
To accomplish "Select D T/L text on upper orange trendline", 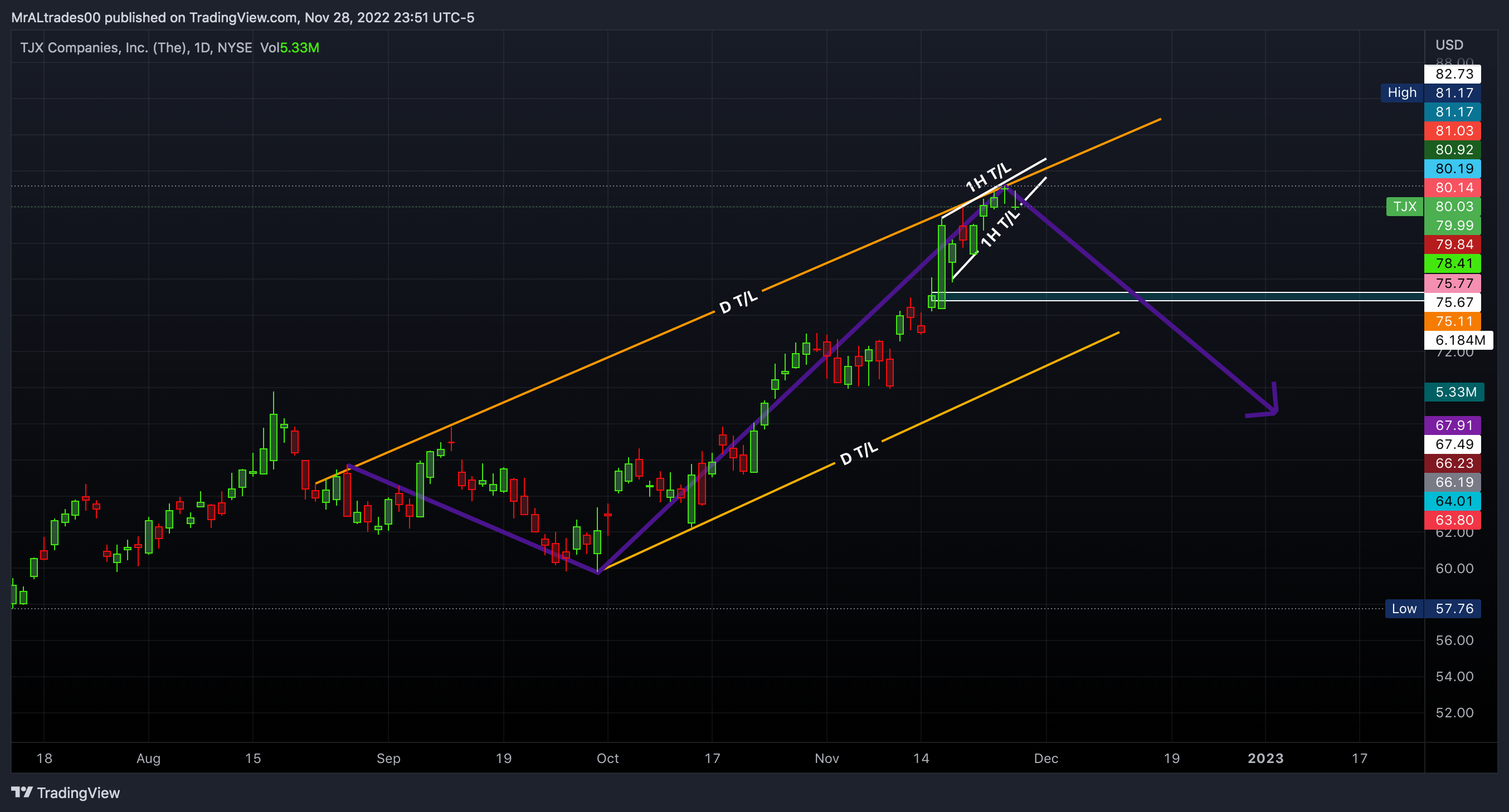I will [x=738, y=301].
